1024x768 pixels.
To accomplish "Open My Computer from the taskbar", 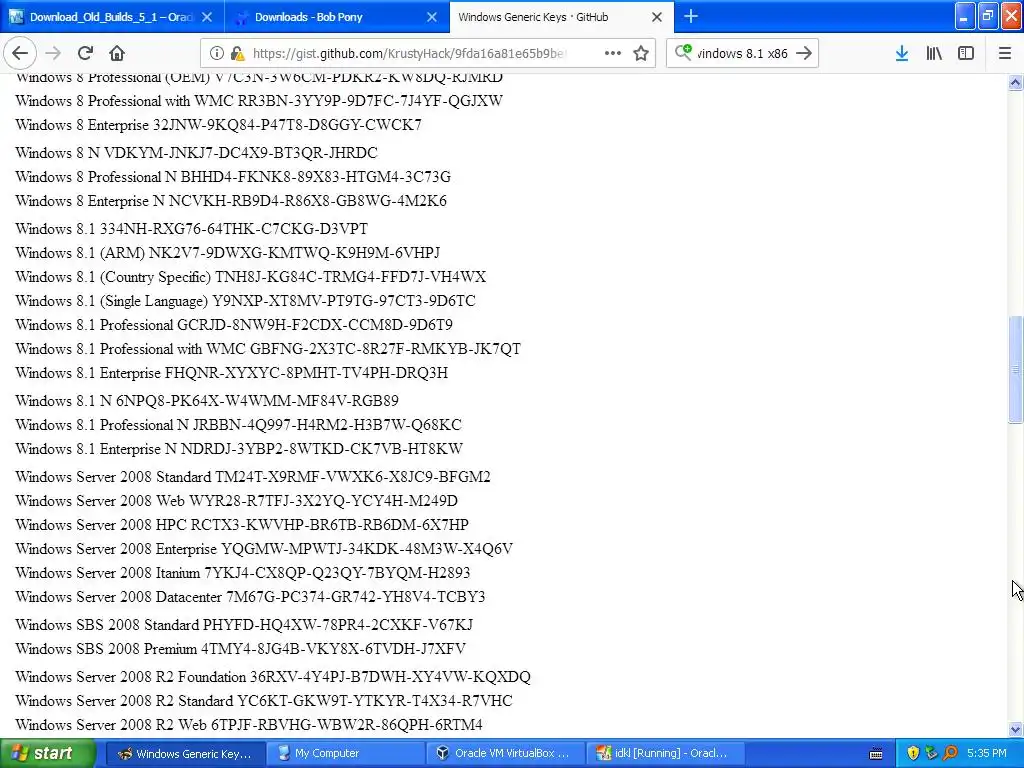I will [345, 754].
